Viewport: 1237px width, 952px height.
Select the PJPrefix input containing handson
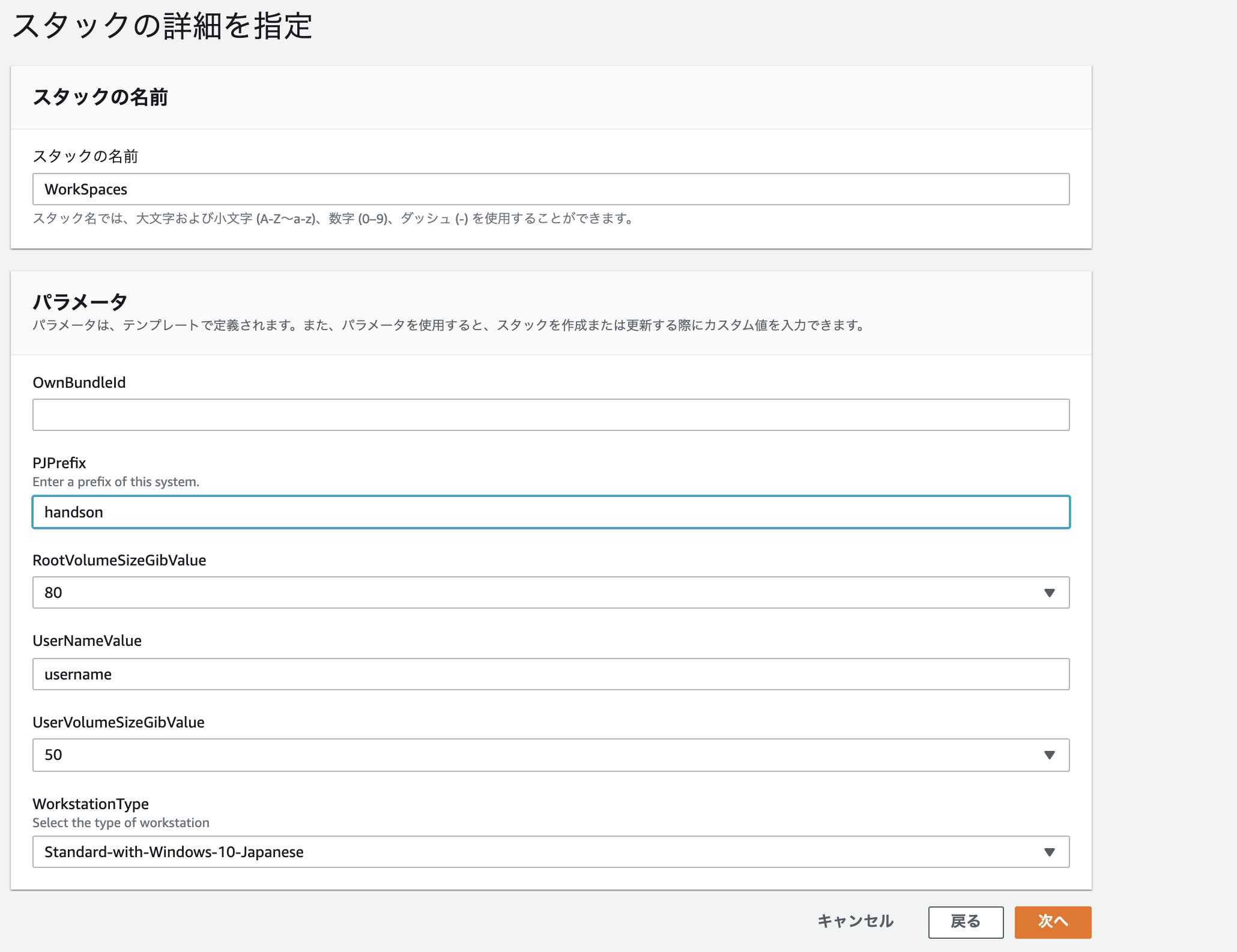(x=550, y=512)
